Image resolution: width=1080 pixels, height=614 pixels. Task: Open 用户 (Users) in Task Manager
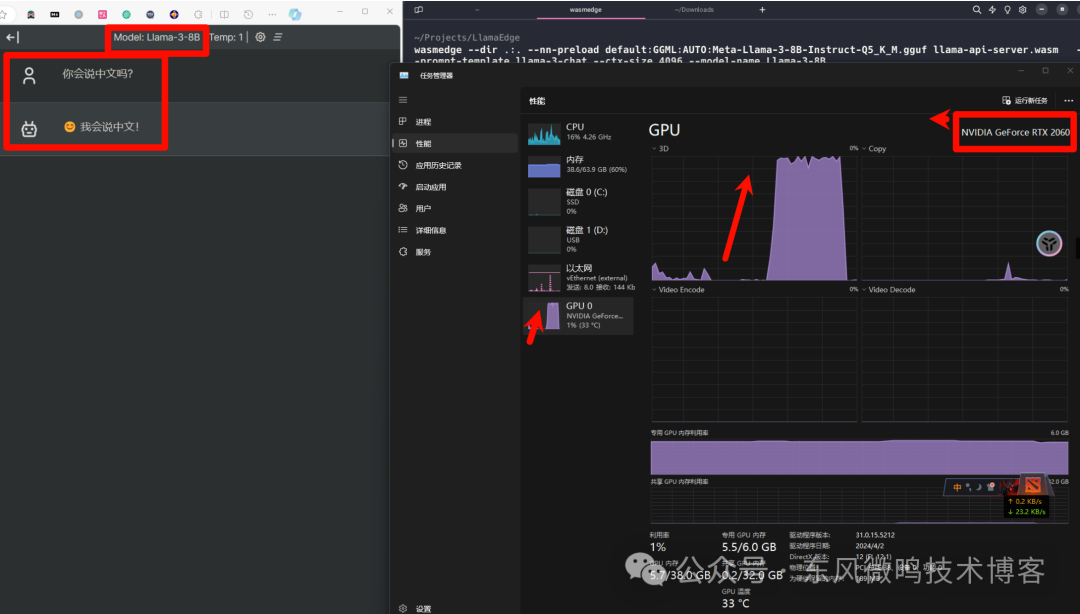pyautogui.click(x=455, y=208)
